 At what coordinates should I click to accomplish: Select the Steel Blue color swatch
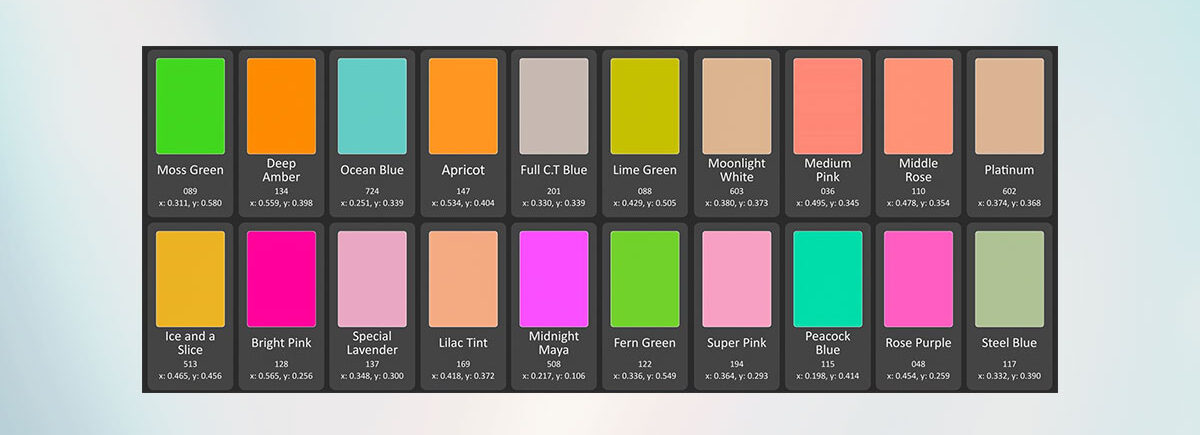tap(1009, 279)
